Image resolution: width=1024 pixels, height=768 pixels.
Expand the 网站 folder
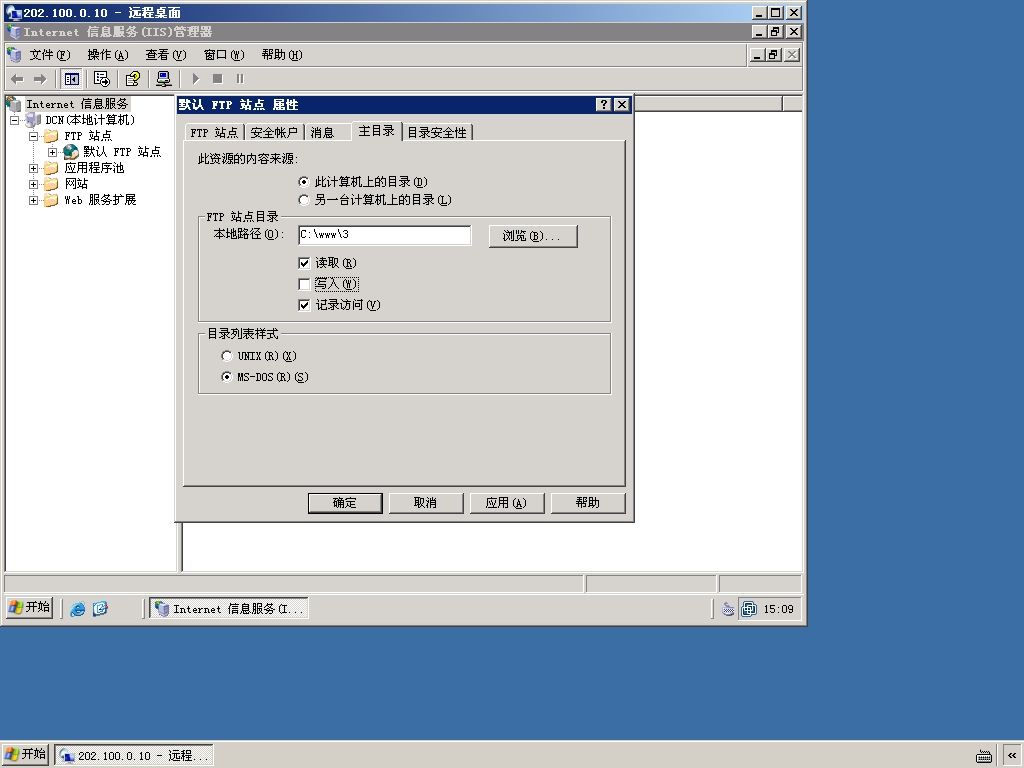tap(33, 184)
